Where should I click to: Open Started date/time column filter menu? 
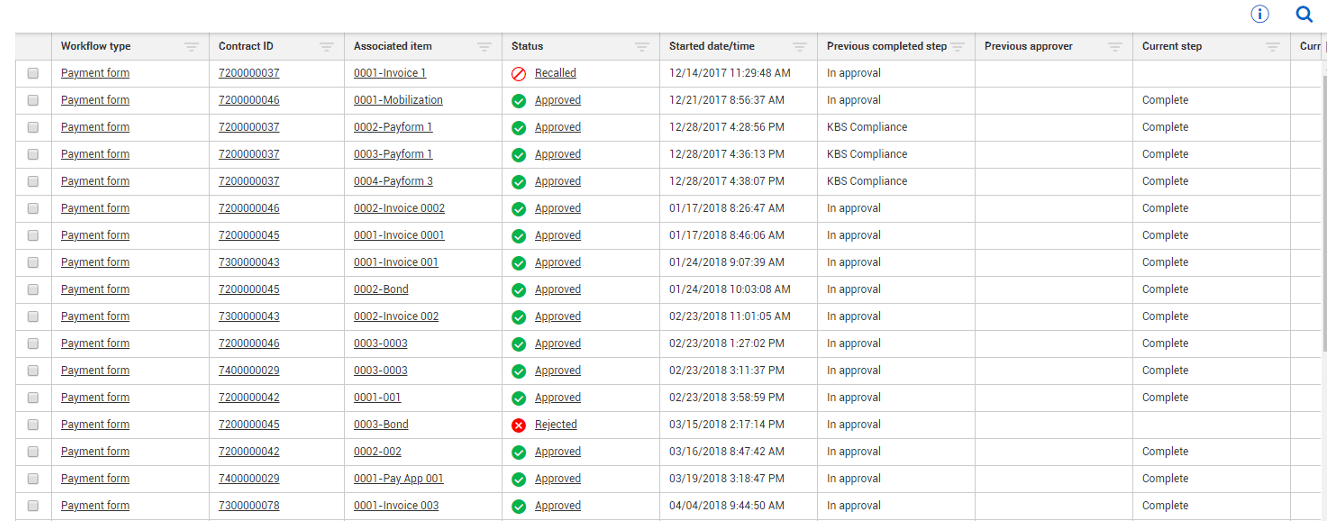click(x=800, y=47)
